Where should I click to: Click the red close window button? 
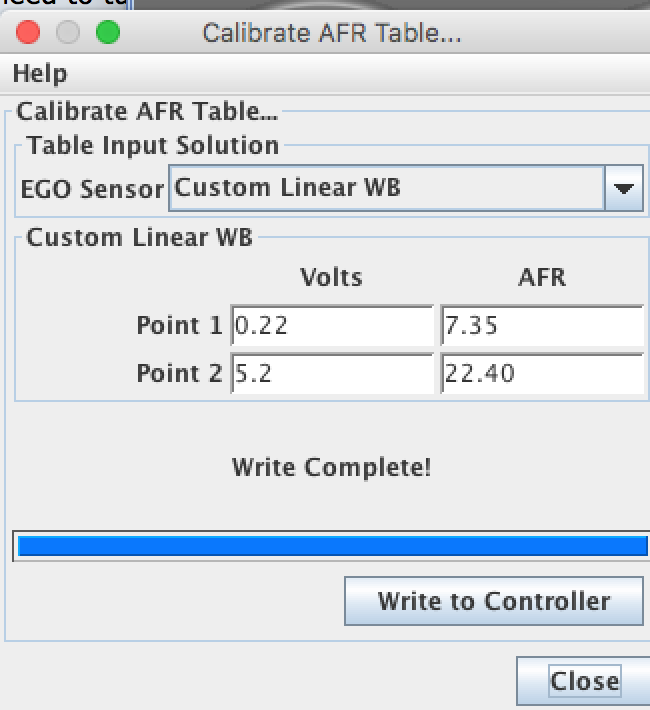point(28,33)
